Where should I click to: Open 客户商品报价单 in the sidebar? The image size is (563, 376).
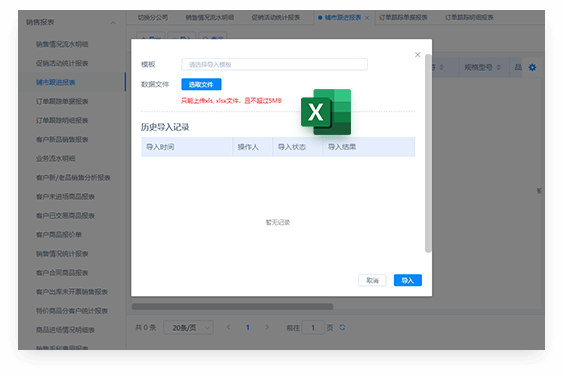(x=59, y=235)
